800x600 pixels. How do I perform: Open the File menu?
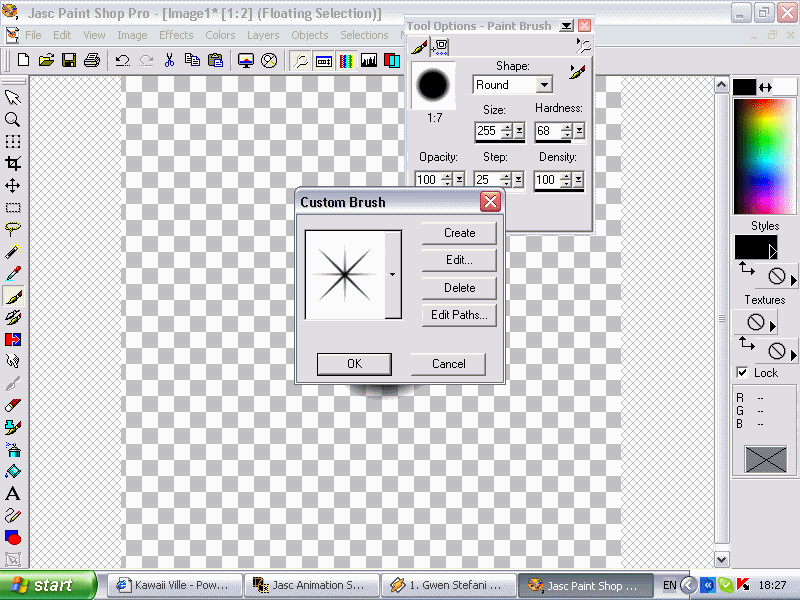point(33,35)
